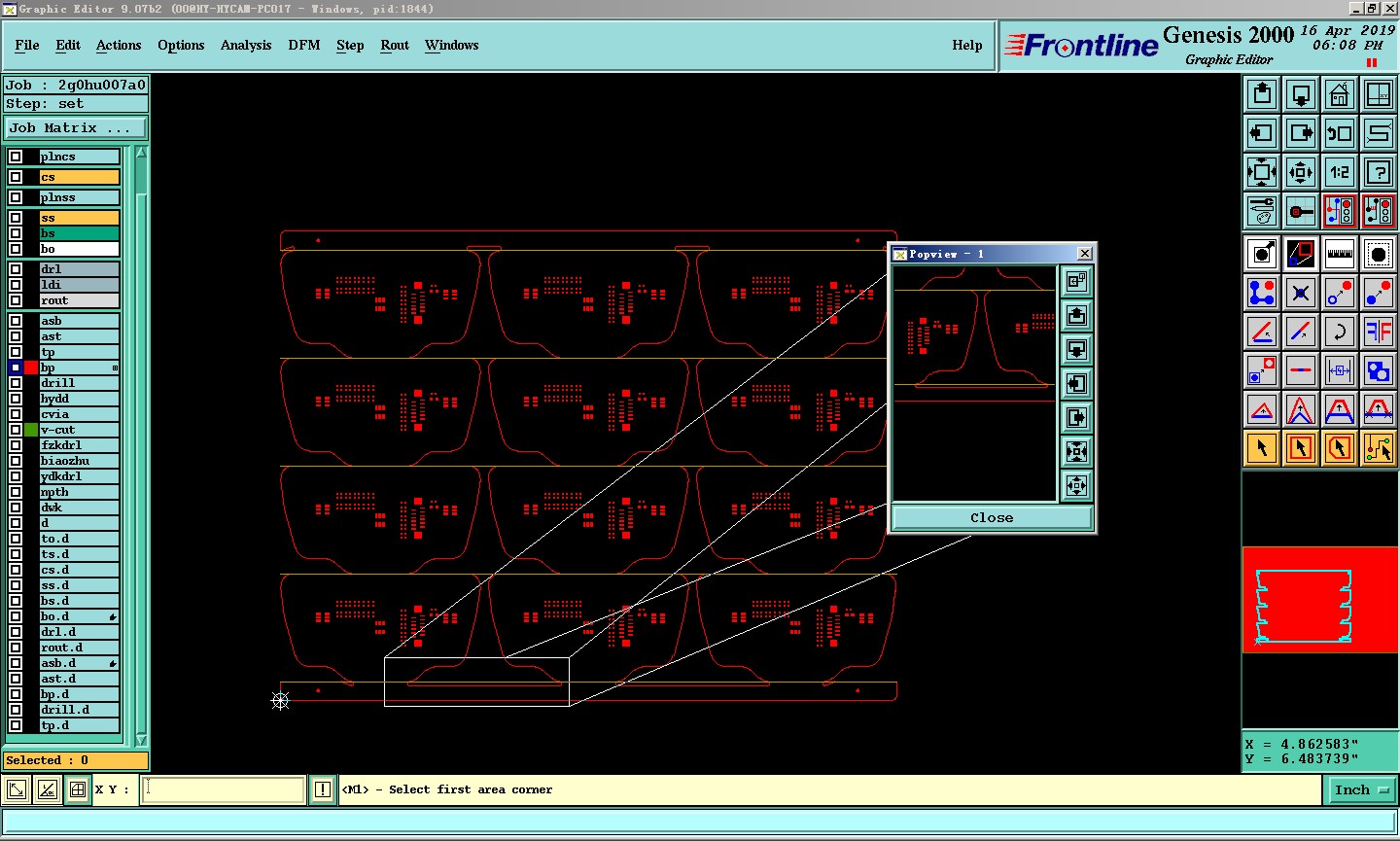This screenshot has width=1400, height=841.
Task: Select the layer name silk-screen ts.d
Action: (79, 554)
